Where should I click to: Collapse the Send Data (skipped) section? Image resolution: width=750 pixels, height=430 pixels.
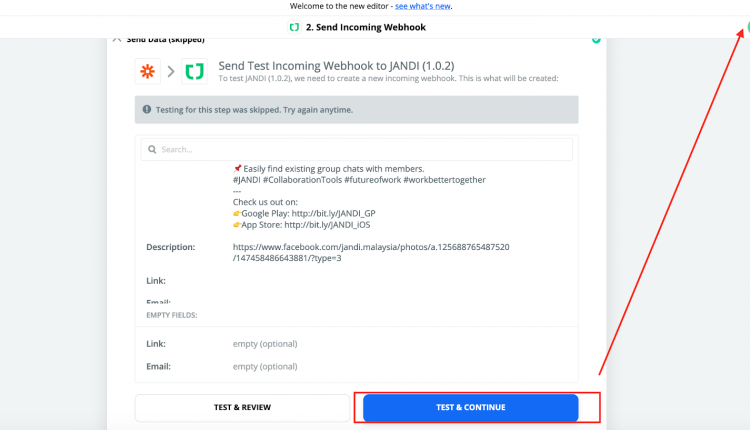pos(117,40)
